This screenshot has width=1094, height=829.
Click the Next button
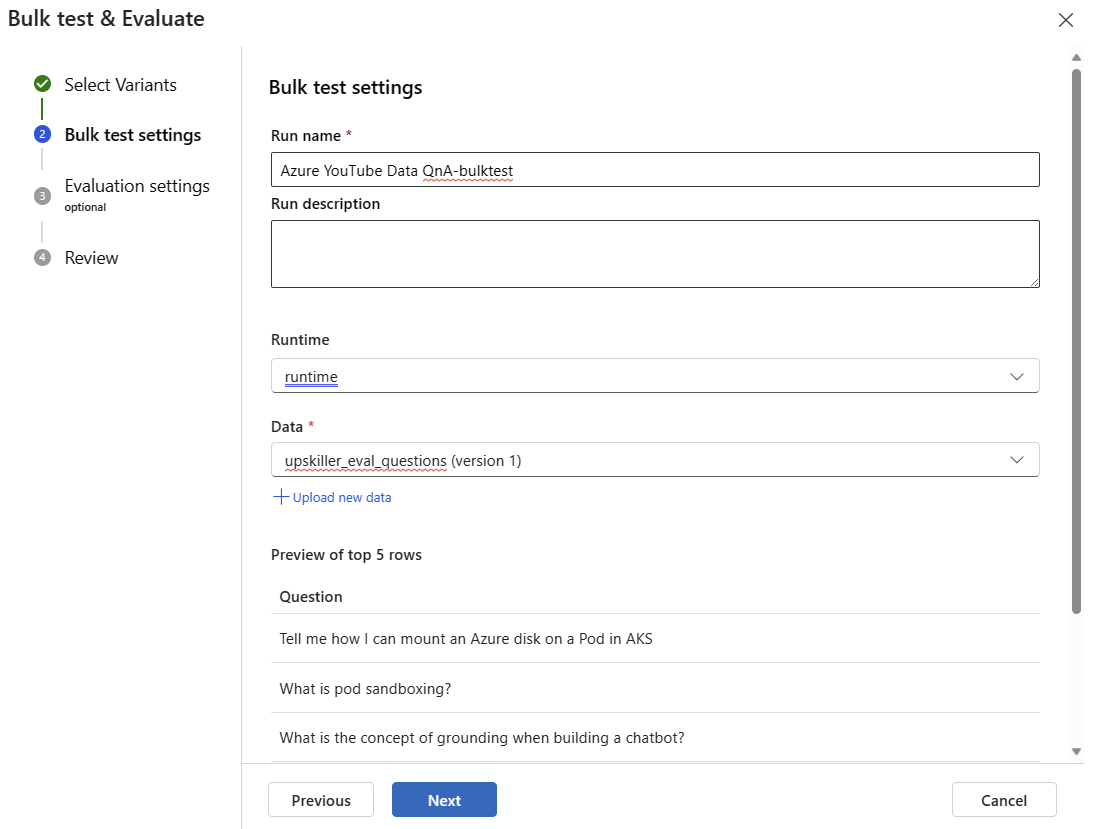(x=444, y=799)
